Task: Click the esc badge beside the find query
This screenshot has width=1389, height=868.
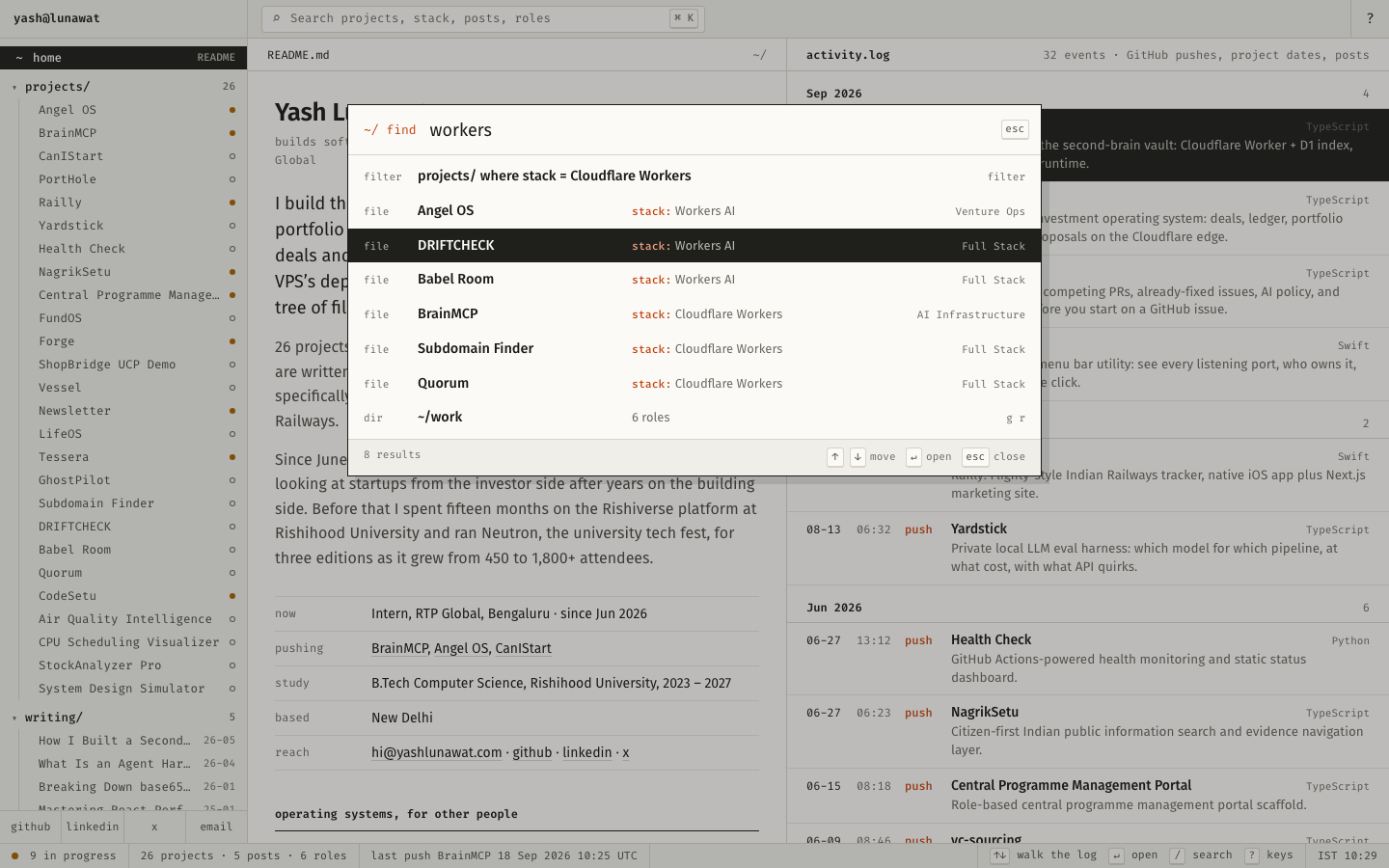Action: [1015, 129]
